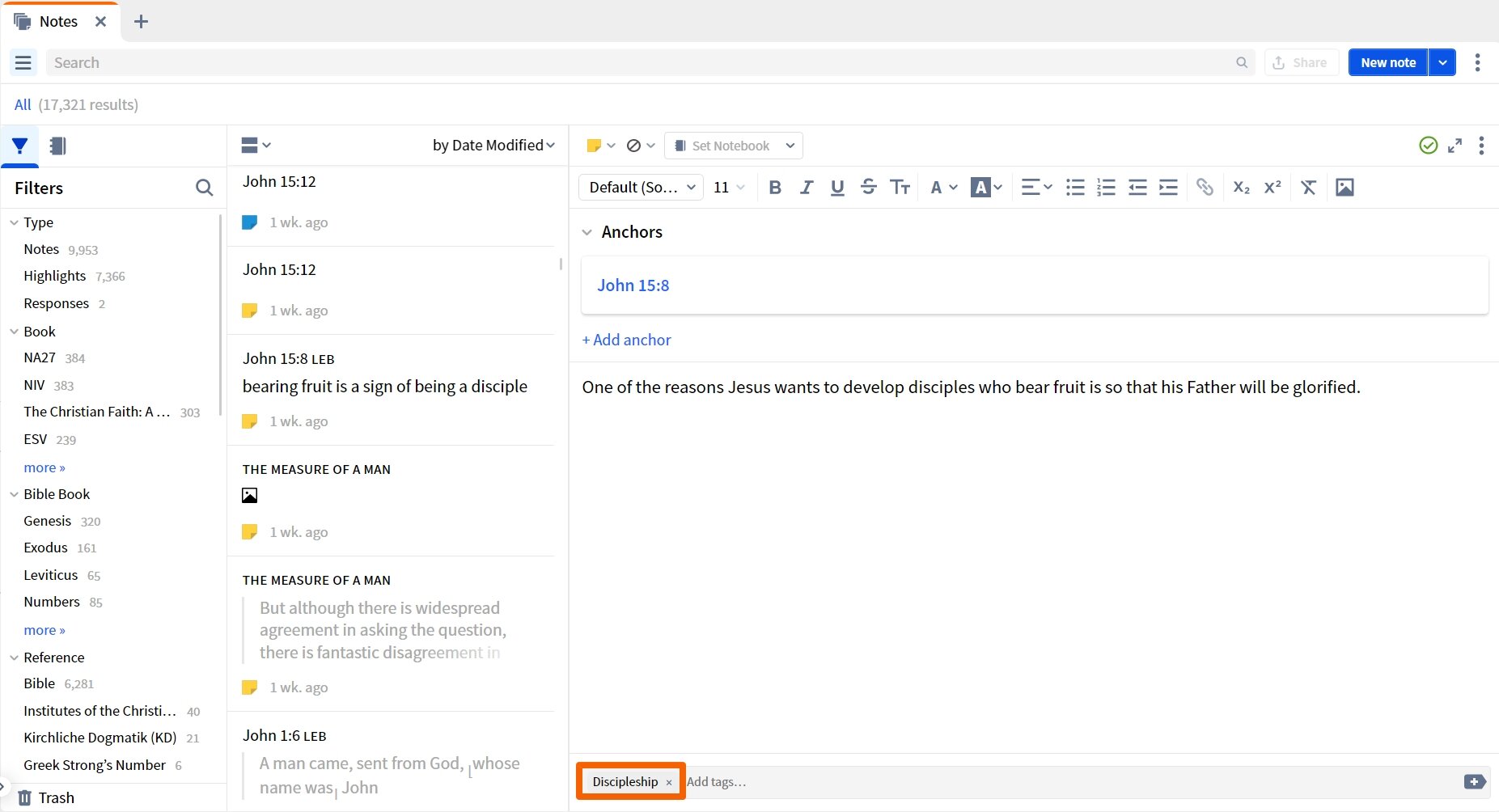Select the Notes tab

tap(58, 22)
